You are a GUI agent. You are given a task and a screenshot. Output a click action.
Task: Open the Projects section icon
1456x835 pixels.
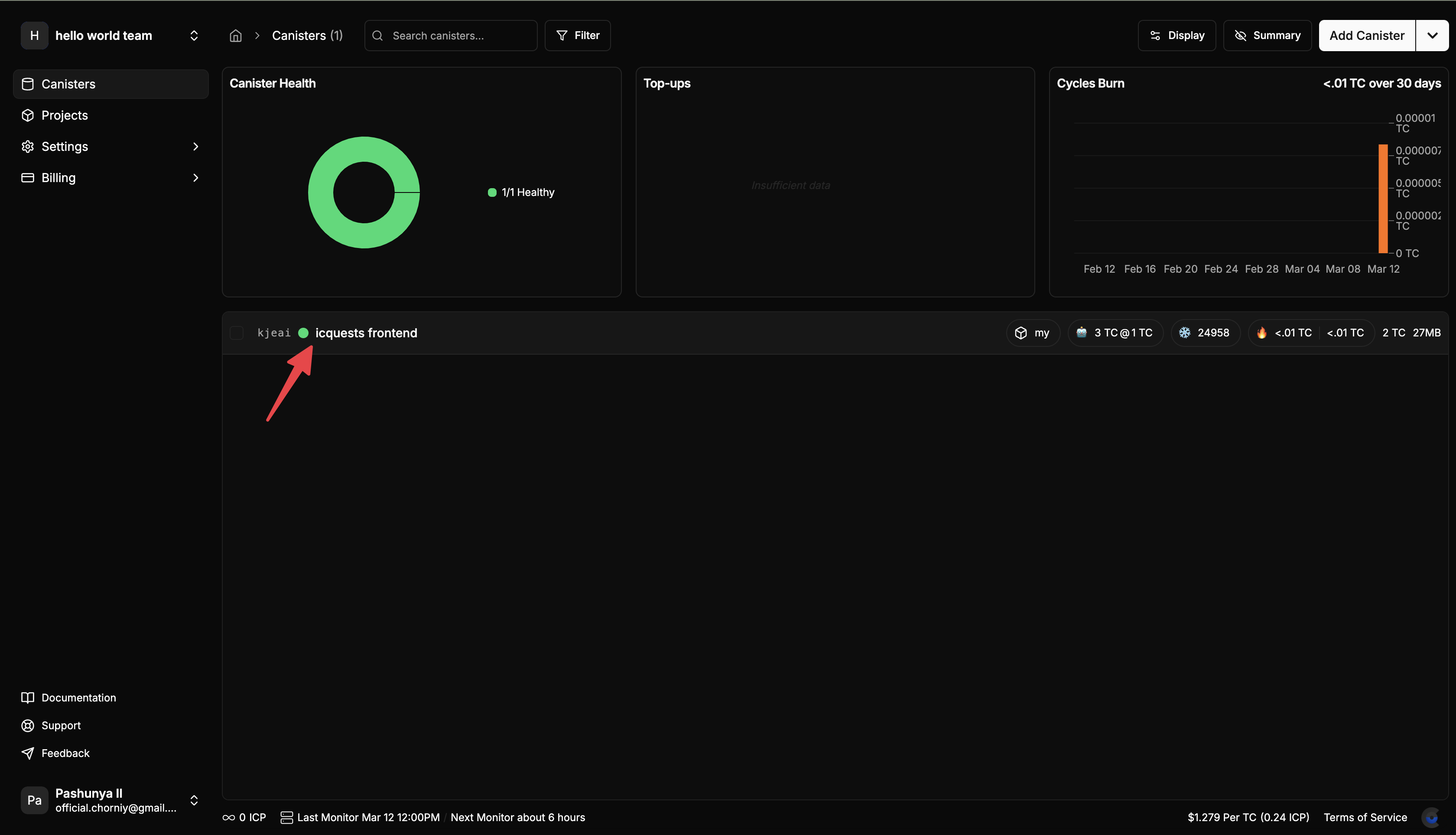tap(27, 115)
